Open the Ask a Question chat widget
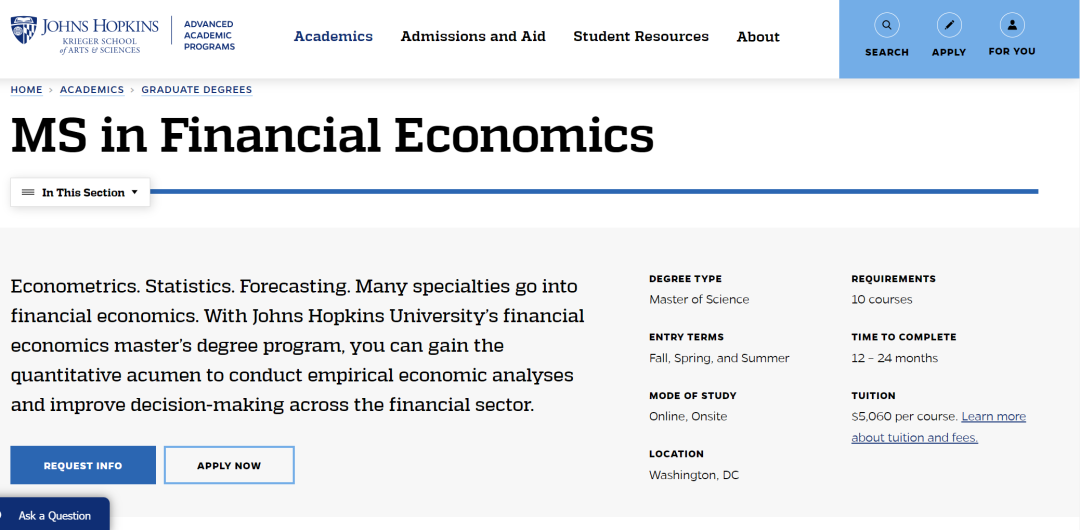The width and height of the screenshot is (1080, 530). (54, 515)
